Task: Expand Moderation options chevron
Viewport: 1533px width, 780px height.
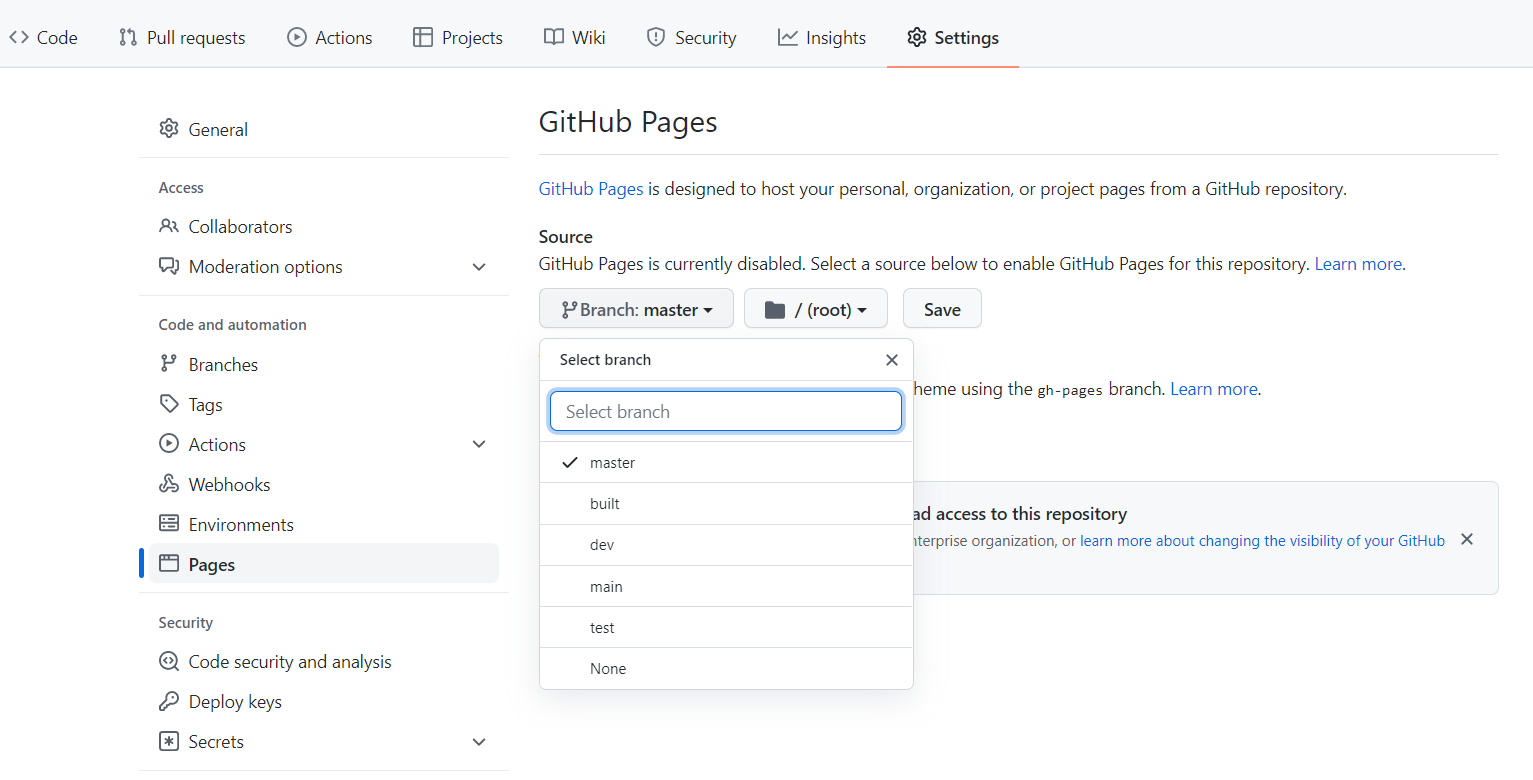Action: (479, 267)
